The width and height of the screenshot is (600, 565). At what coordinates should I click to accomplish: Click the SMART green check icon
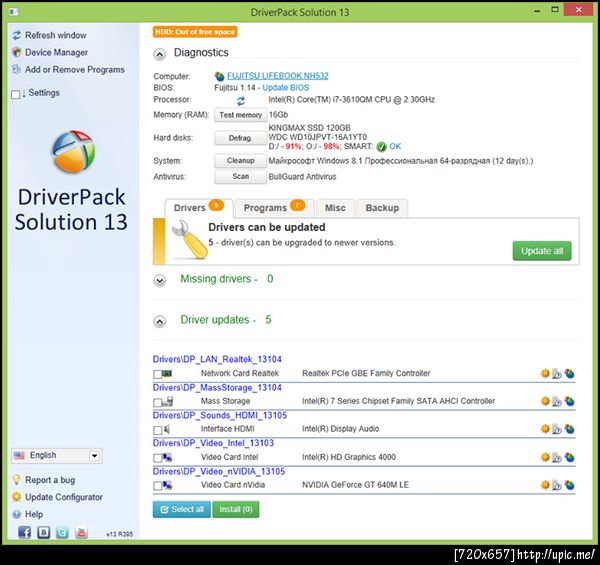[x=381, y=147]
